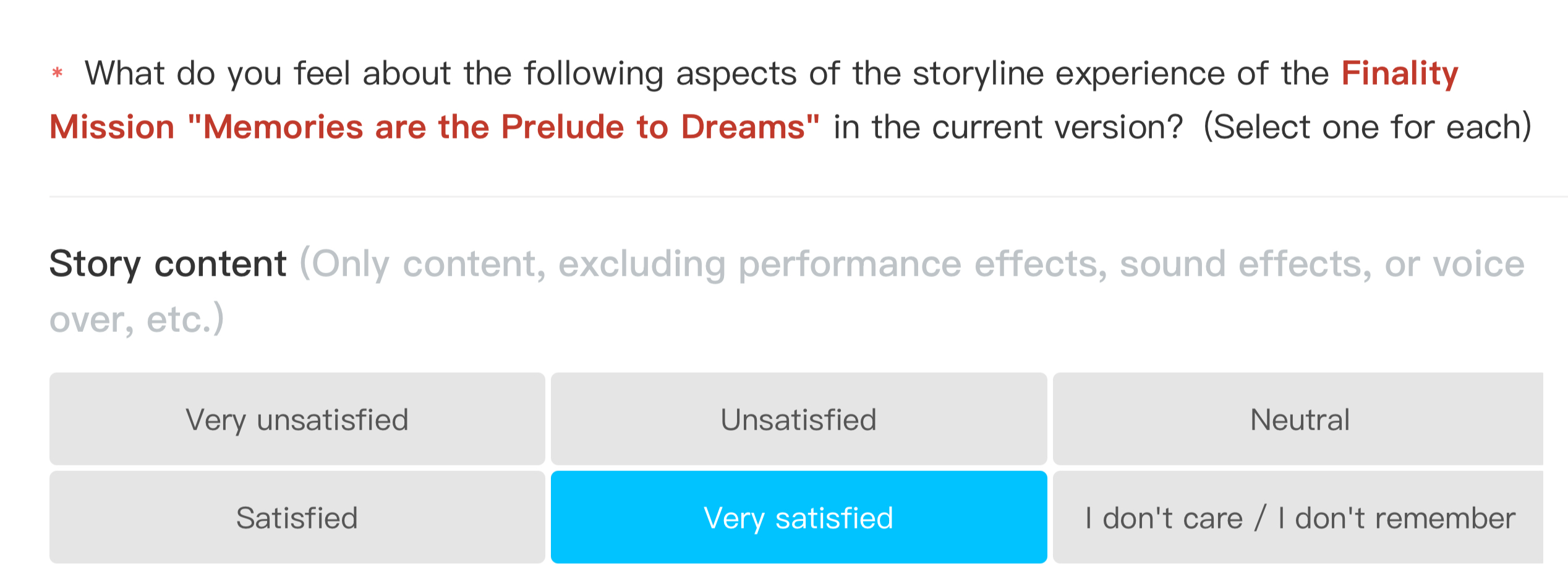The height and width of the screenshot is (581, 1568).
Task: Click the red word "Mission" in the question
Action: click(112, 127)
